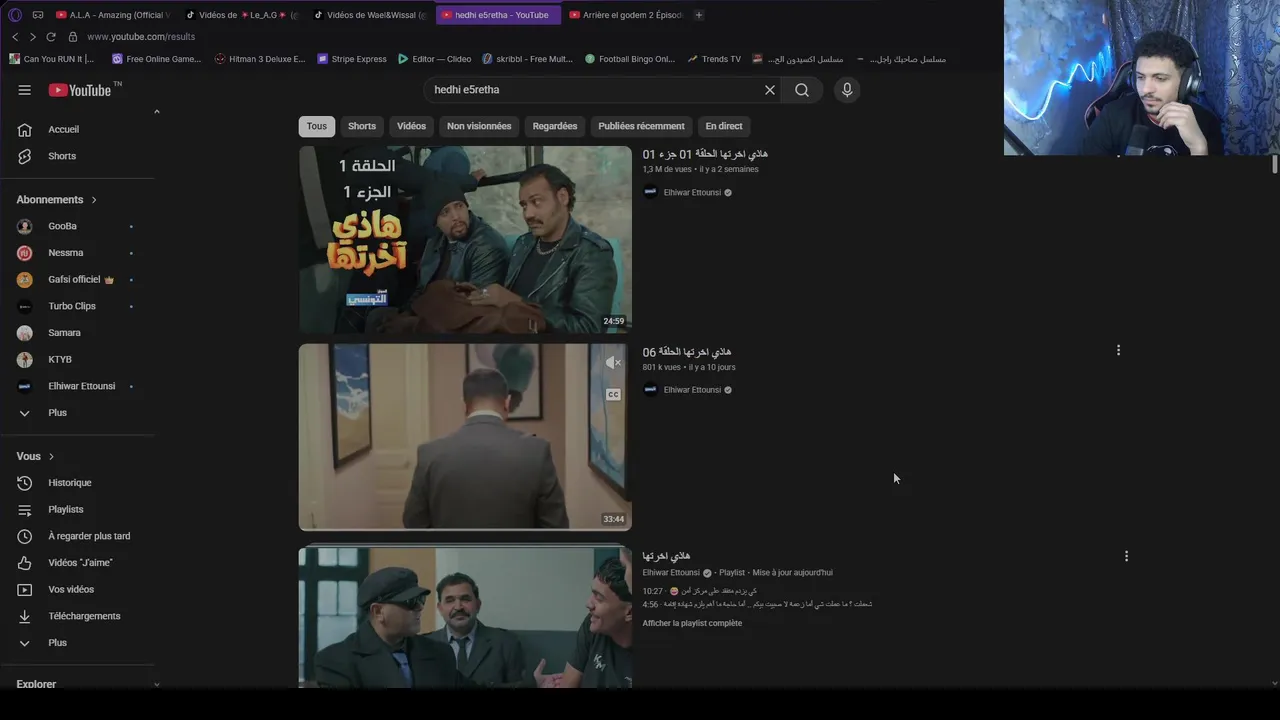Reload the current page
This screenshot has width=1280, height=720.
(51, 37)
